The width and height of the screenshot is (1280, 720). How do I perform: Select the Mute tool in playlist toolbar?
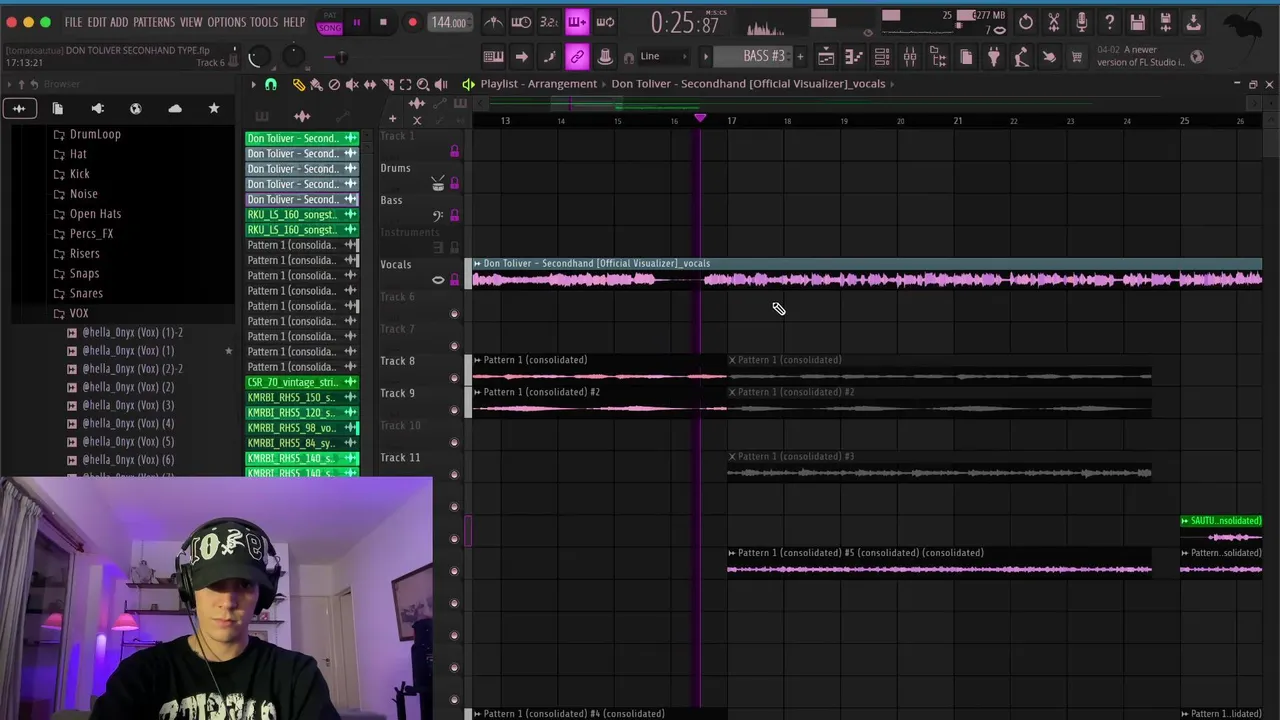click(x=352, y=85)
